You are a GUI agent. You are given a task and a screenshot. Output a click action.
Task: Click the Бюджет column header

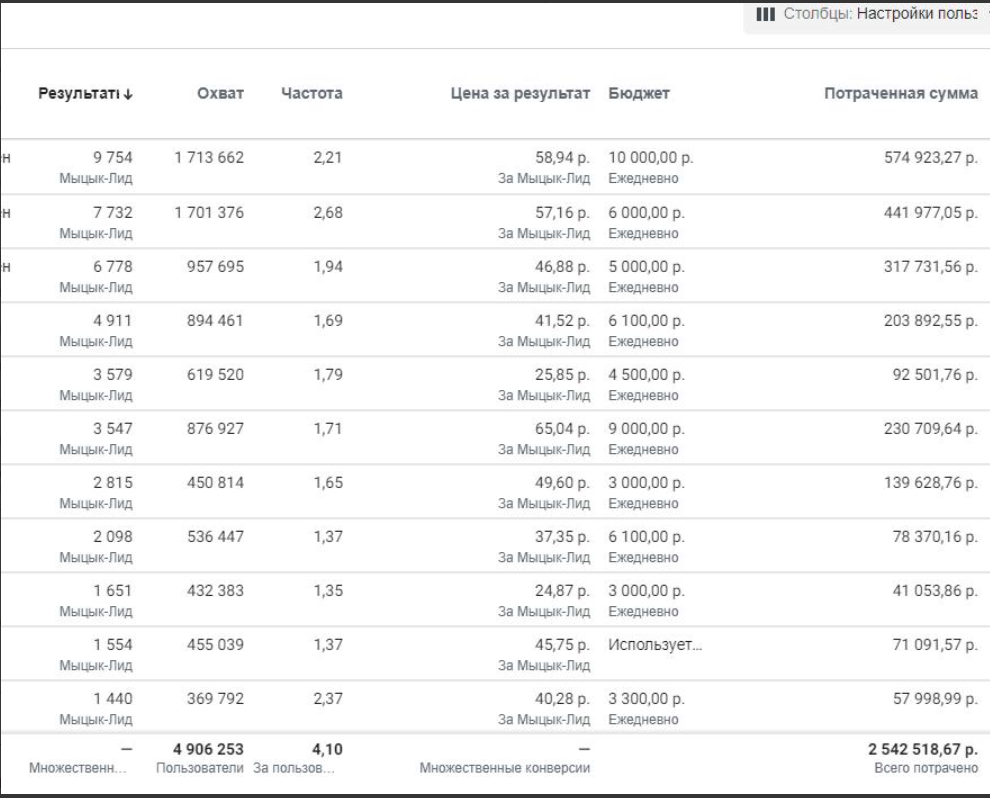[x=637, y=94]
